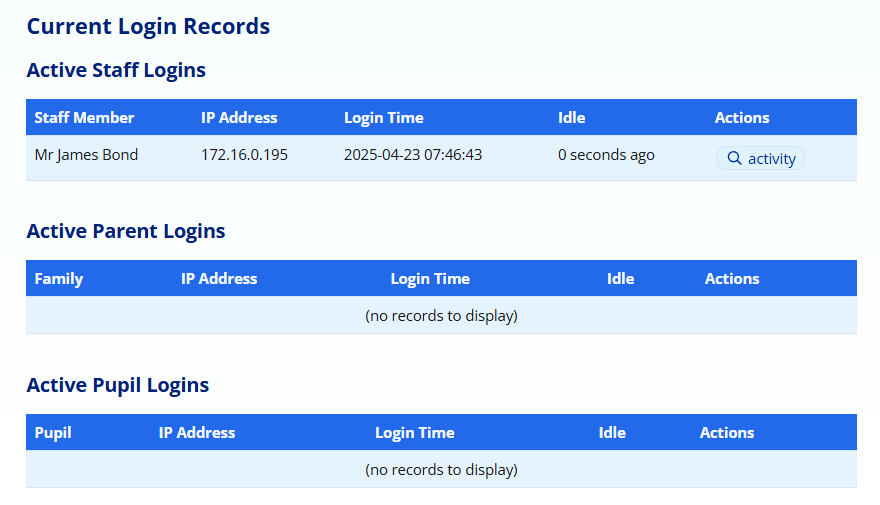Screen dimensions: 880x505
Task: Select the Mr James Bond staff name
Action: click(86, 155)
